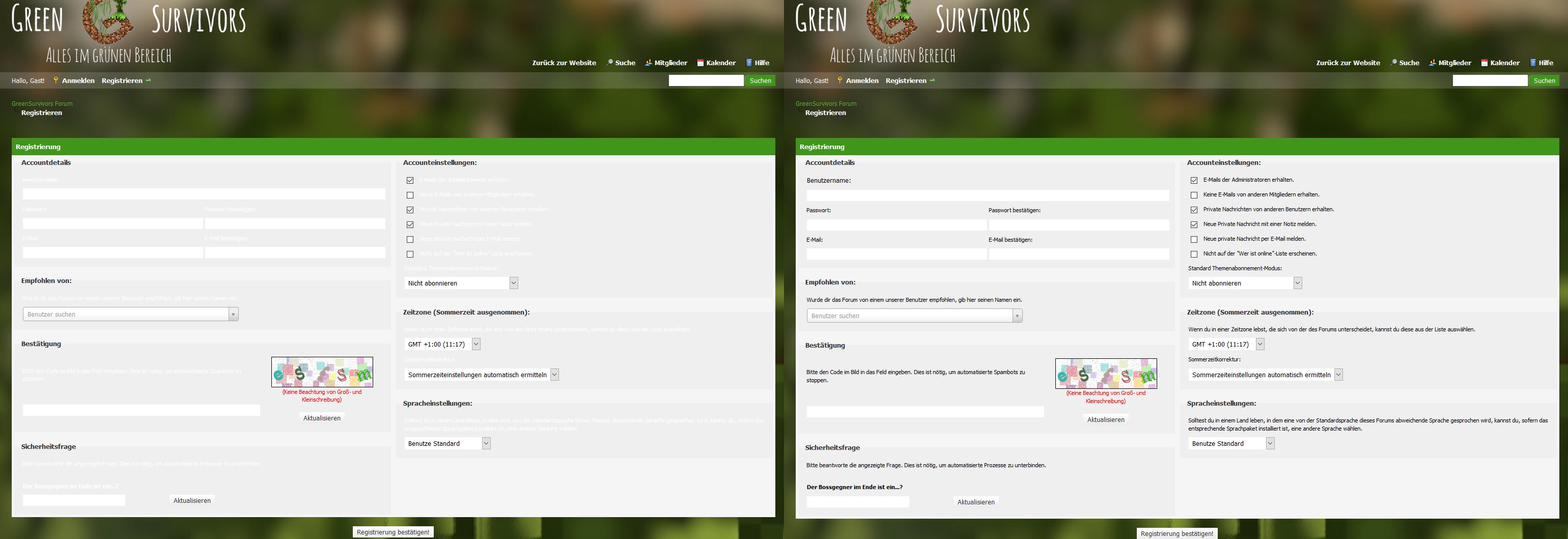Image resolution: width=1568 pixels, height=539 pixels.
Task: Open 'Benutze Standard' language dropdown on right page
Action: click(1231, 443)
